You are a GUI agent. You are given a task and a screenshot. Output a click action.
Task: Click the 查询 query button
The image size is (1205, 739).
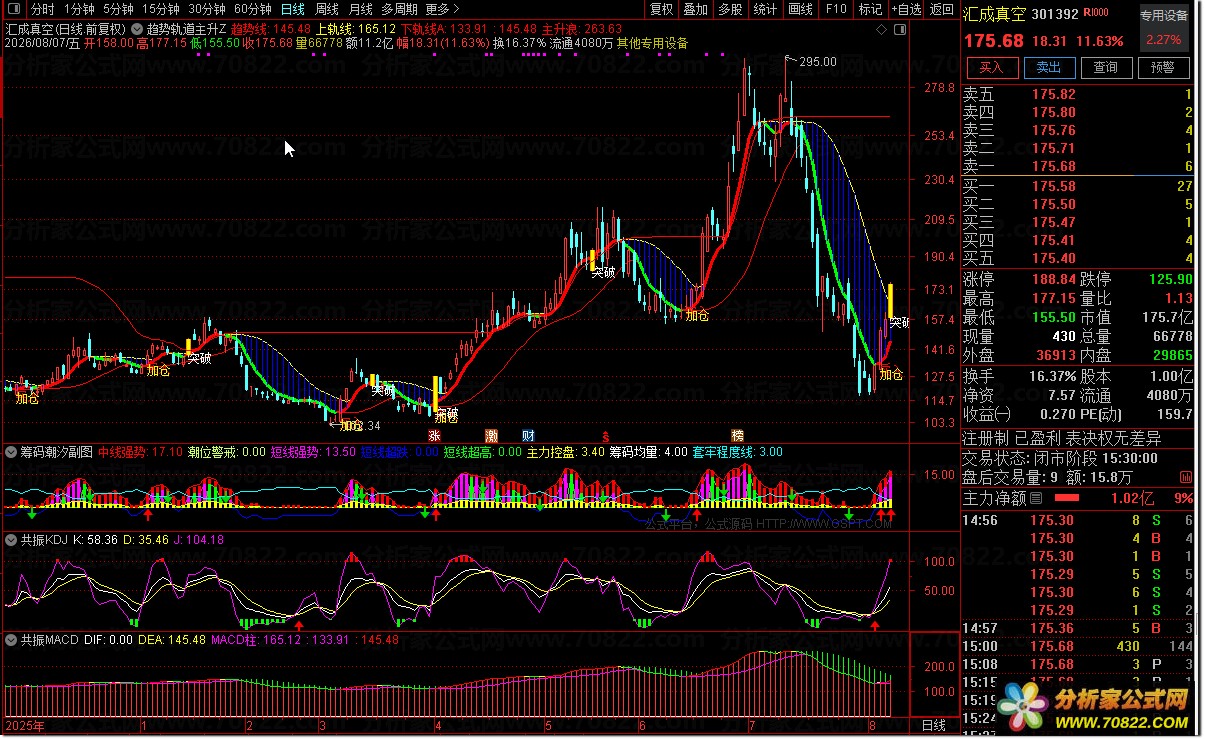pyautogui.click(x=1106, y=67)
